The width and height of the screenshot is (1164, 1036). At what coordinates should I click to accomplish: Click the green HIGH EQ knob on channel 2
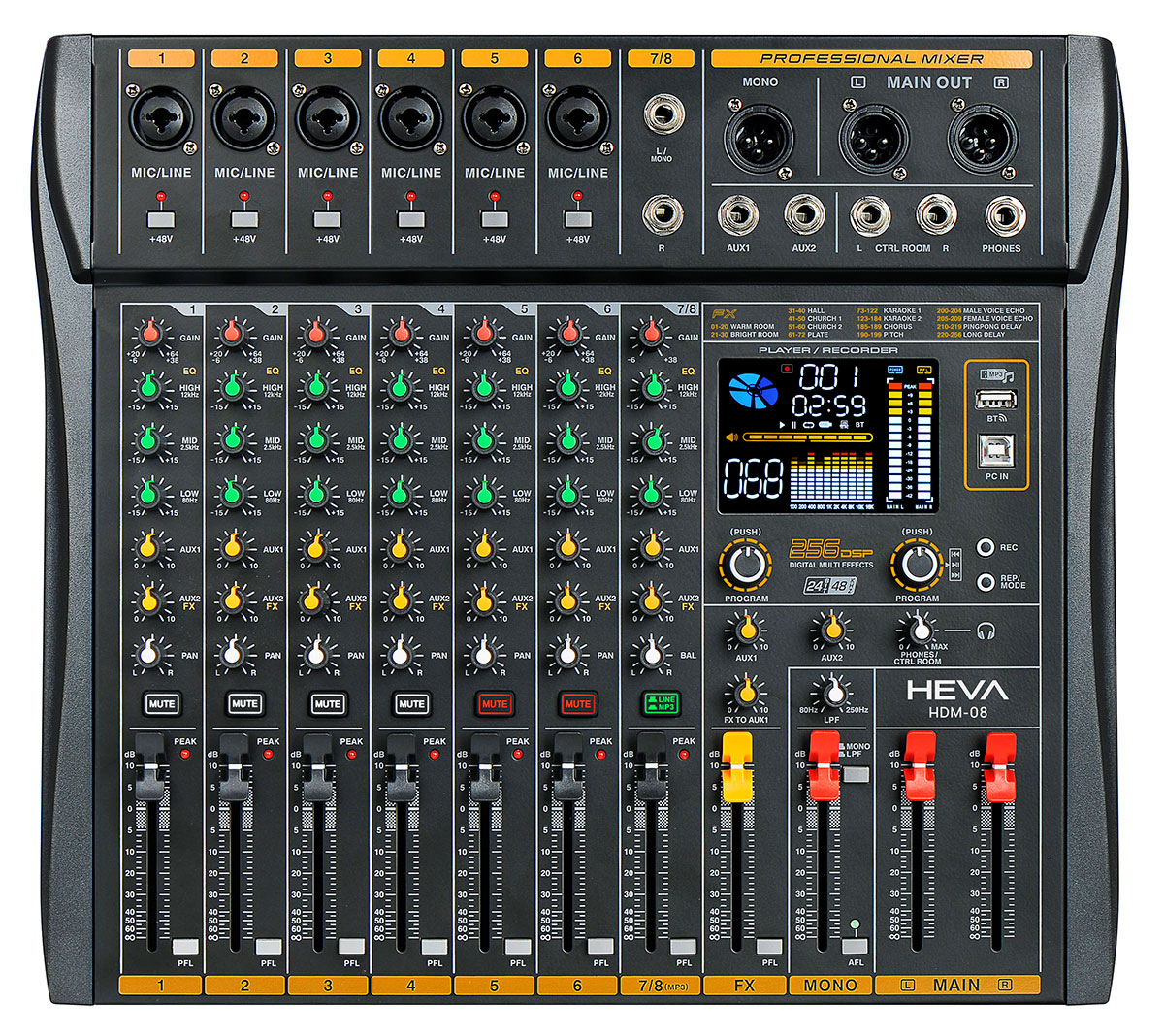(231, 387)
